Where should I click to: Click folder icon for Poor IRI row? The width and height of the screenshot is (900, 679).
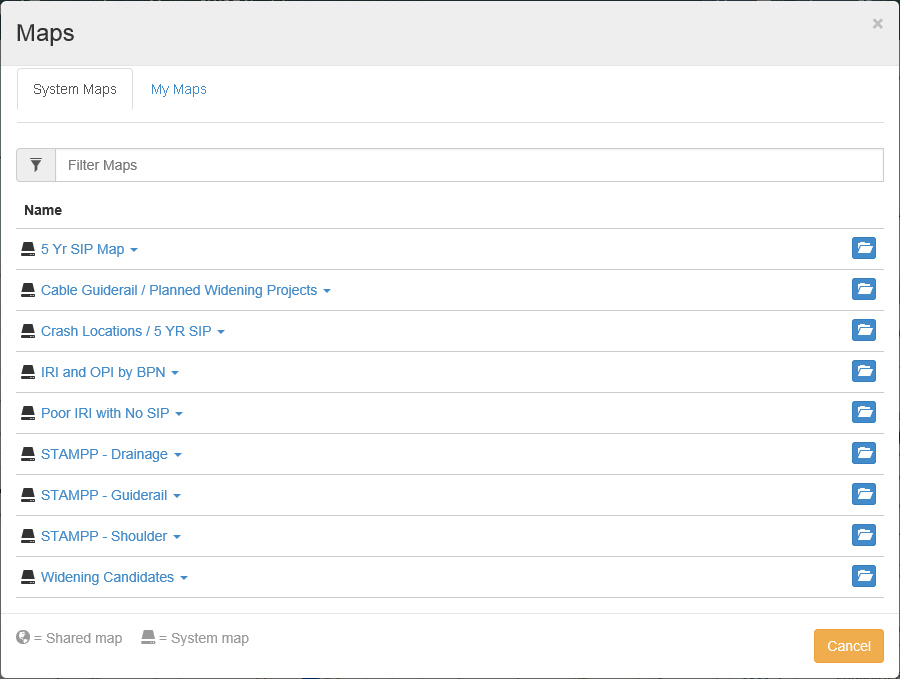864,412
